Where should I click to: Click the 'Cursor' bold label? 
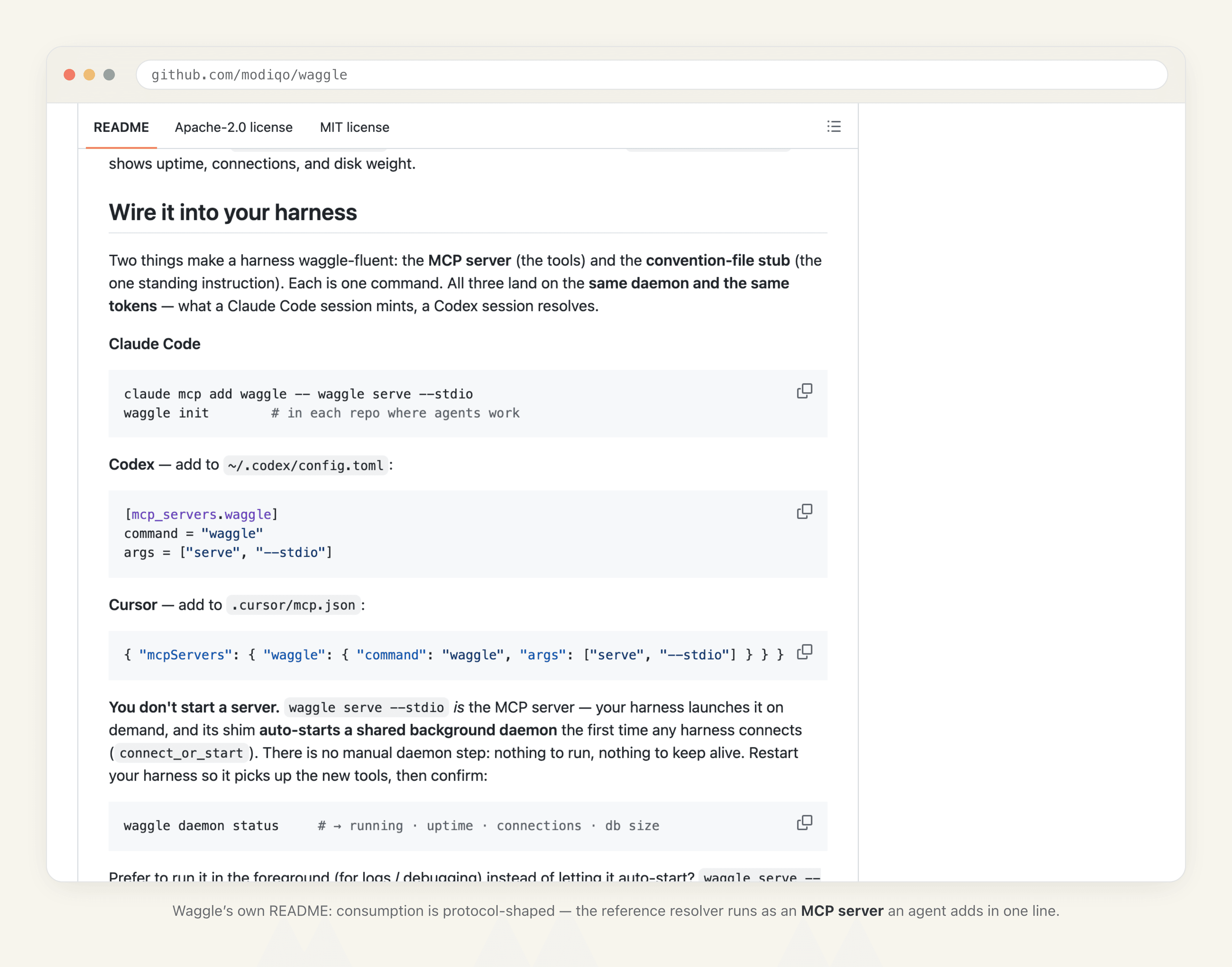tap(133, 605)
